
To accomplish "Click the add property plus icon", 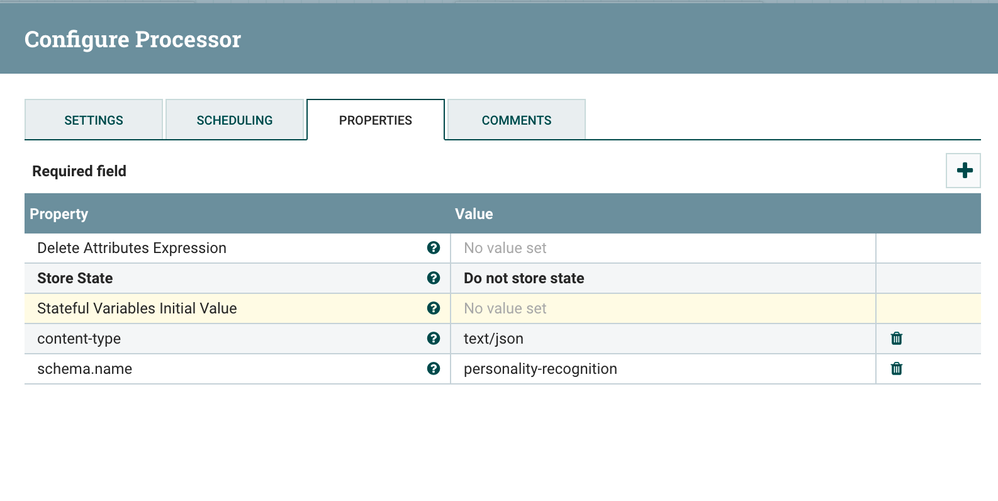I will 964,171.
